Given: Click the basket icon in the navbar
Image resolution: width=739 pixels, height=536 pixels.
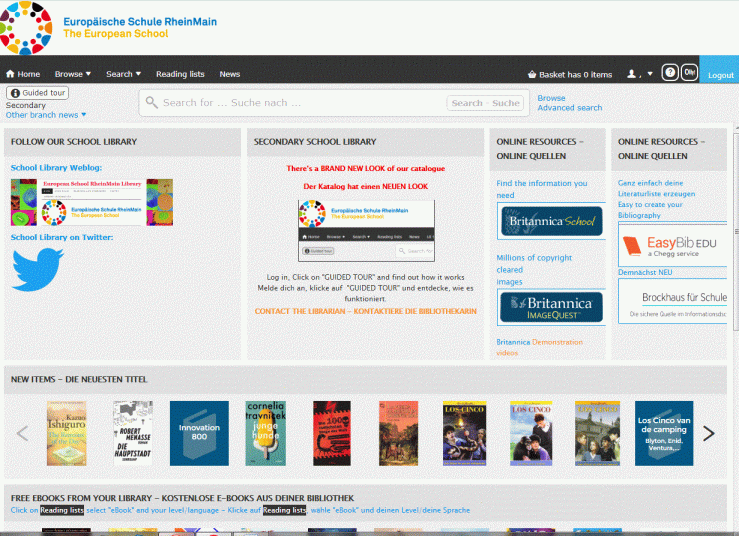Looking at the screenshot, I should (532, 74).
